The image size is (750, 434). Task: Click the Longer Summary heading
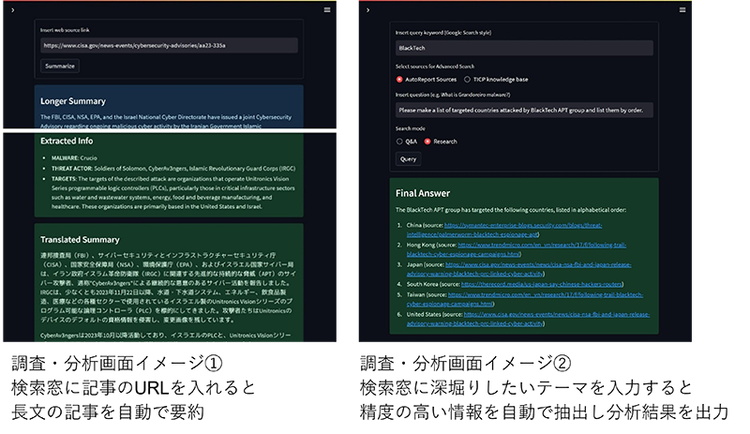click(73, 101)
